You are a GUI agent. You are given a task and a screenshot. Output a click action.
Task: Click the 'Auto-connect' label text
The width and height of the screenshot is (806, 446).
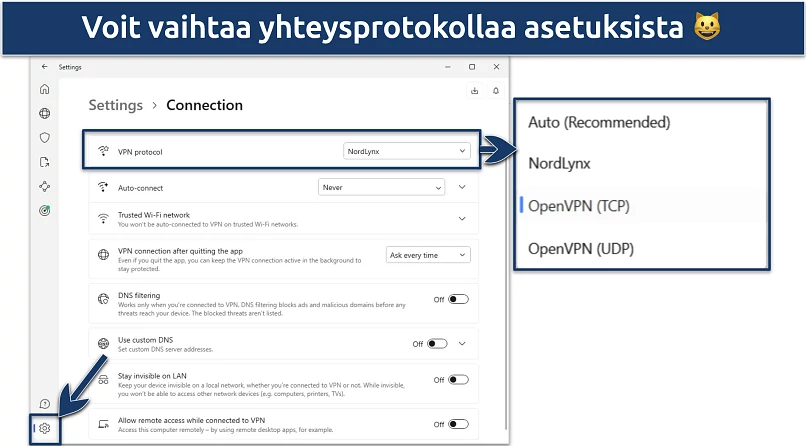[x=140, y=188]
